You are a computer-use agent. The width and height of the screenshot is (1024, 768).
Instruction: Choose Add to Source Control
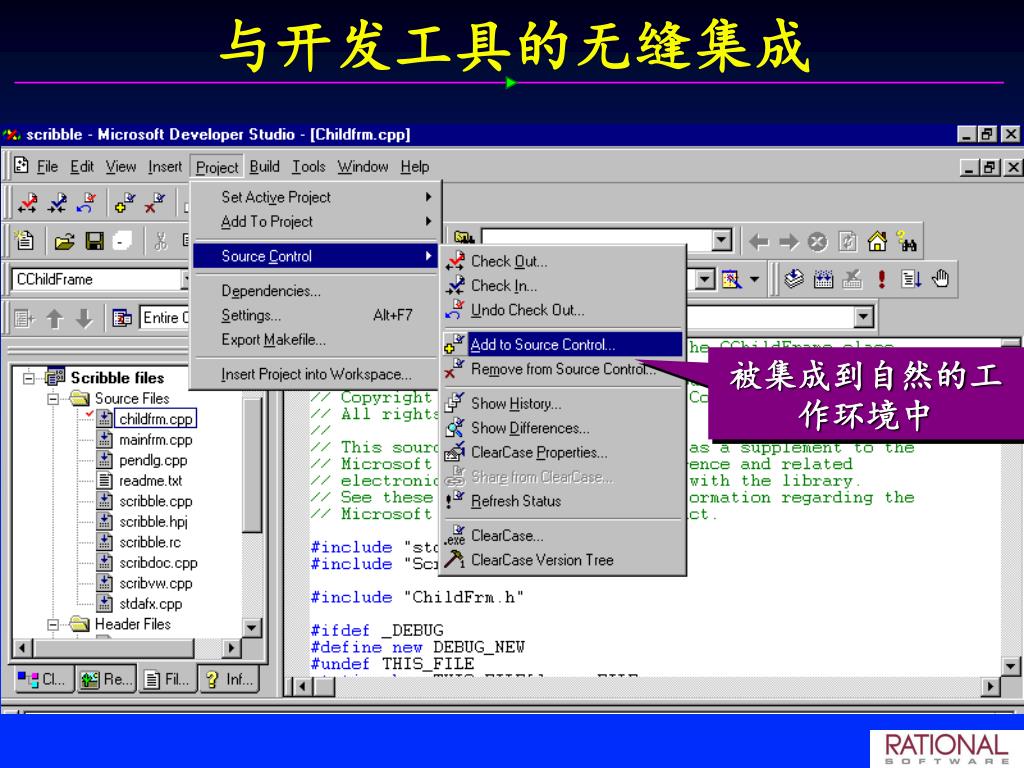pyautogui.click(x=562, y=345)
